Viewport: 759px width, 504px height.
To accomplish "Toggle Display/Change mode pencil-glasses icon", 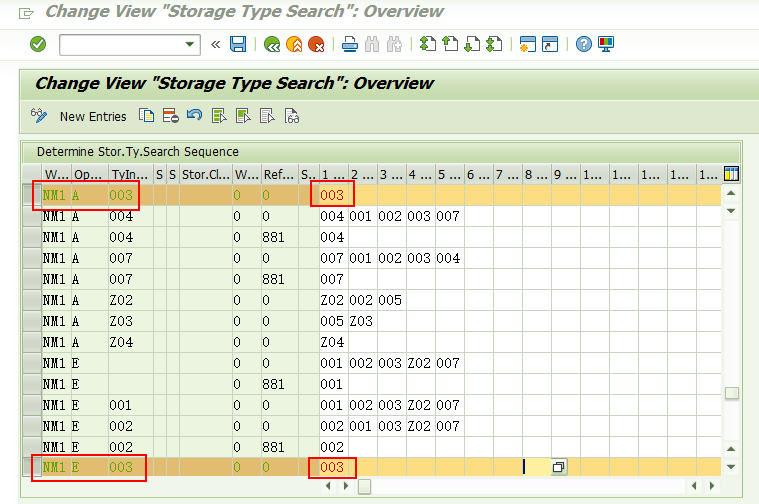I will (x=39, y=116).
